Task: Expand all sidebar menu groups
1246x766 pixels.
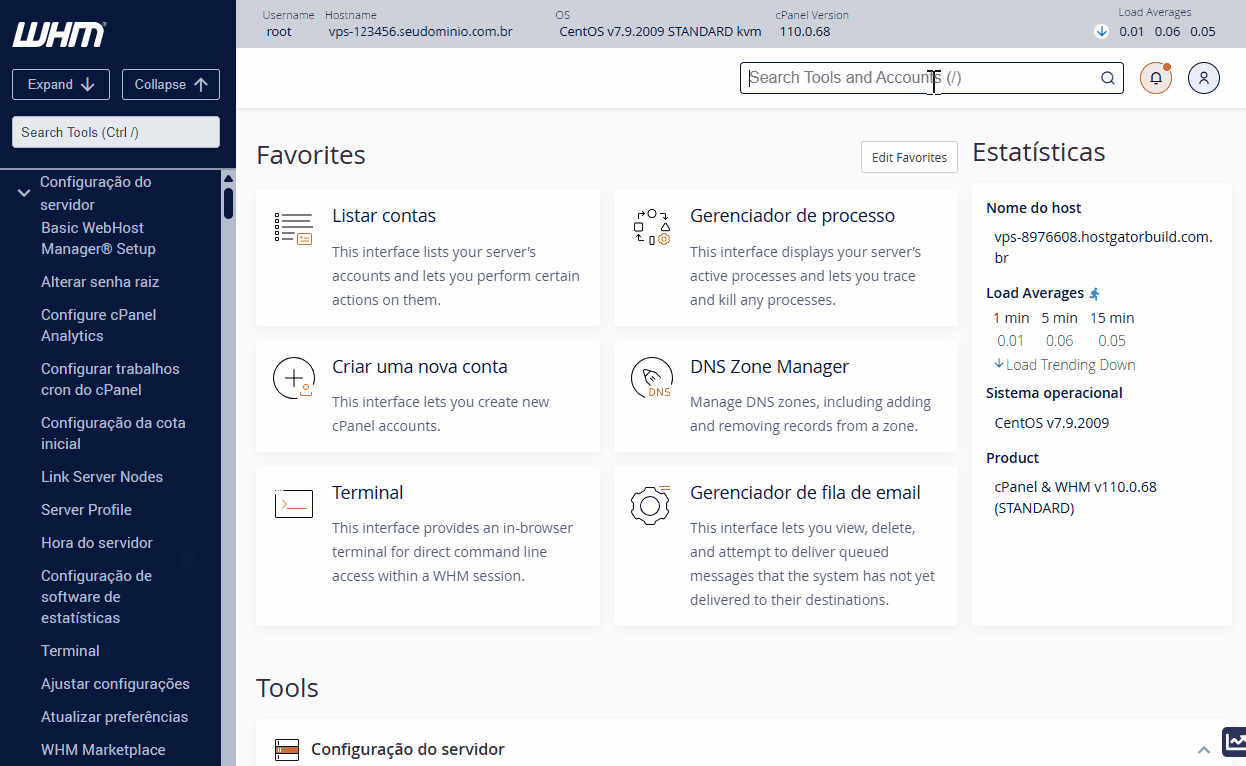Action: 61,85
